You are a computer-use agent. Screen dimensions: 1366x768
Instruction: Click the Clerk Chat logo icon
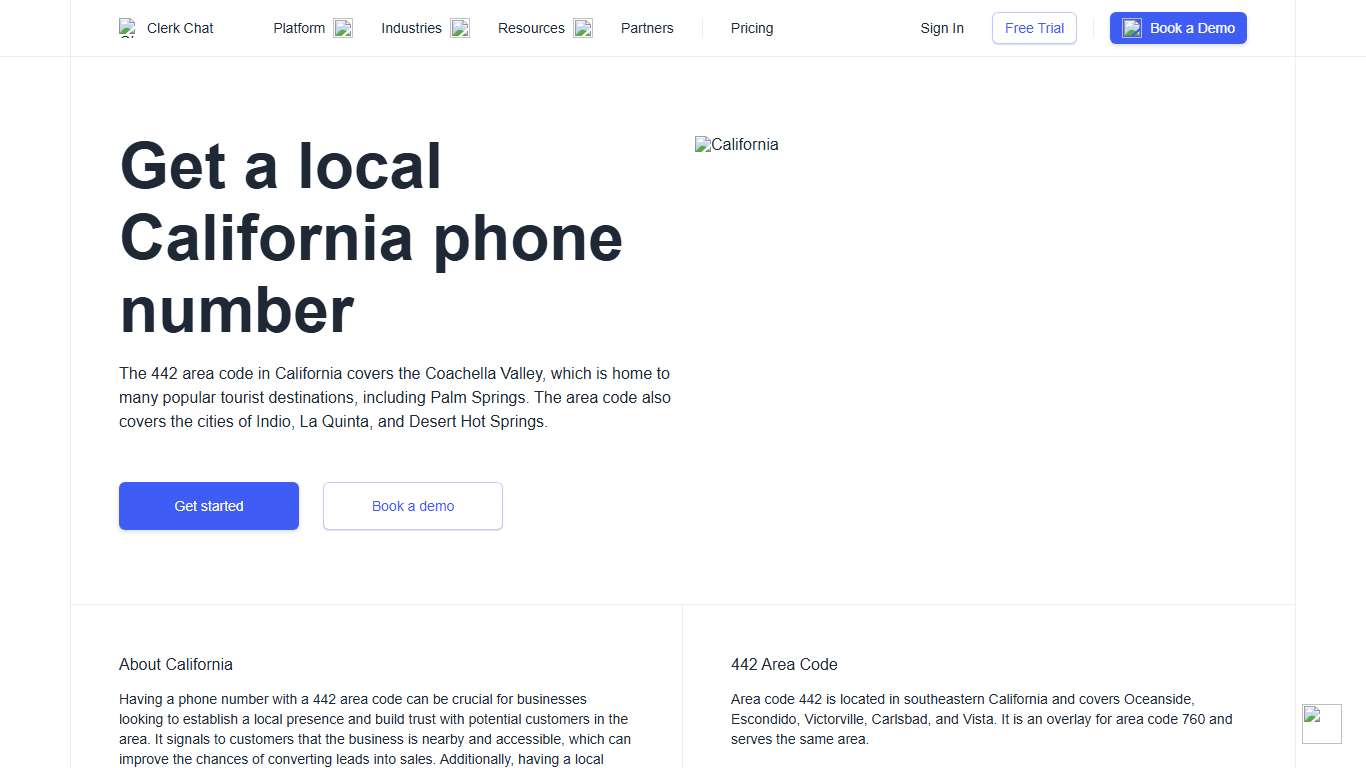(127, 28)
